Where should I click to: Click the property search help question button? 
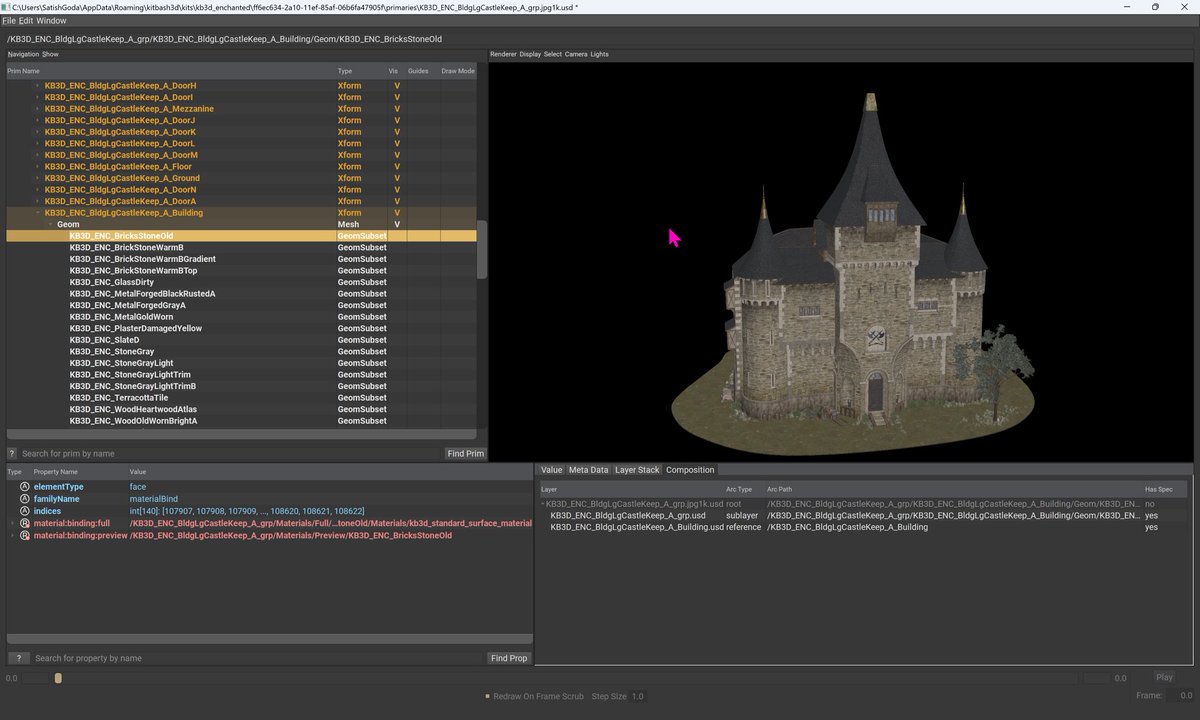coord(18,658)
